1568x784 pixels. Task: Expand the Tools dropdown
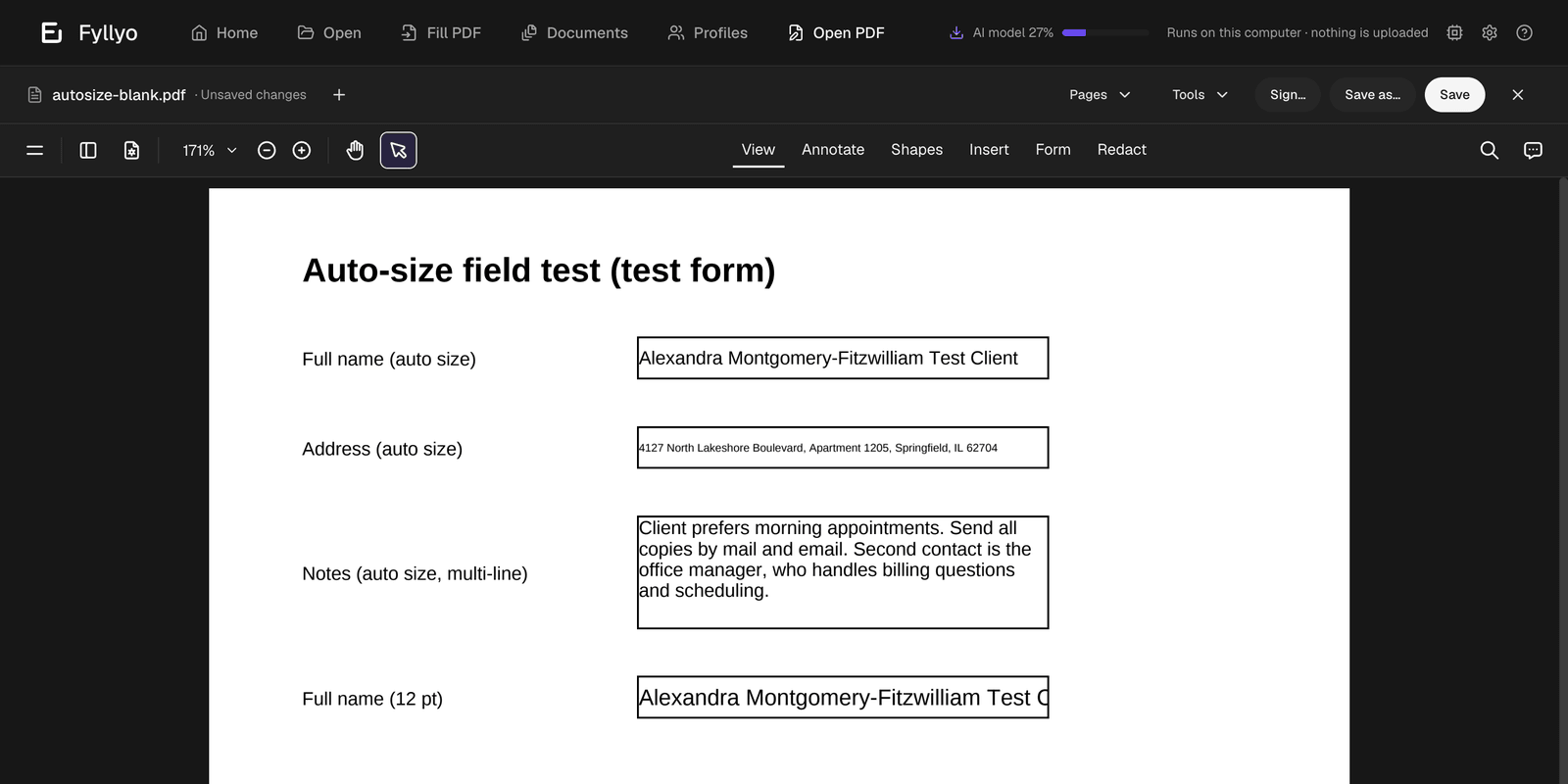coord(1200,95)
